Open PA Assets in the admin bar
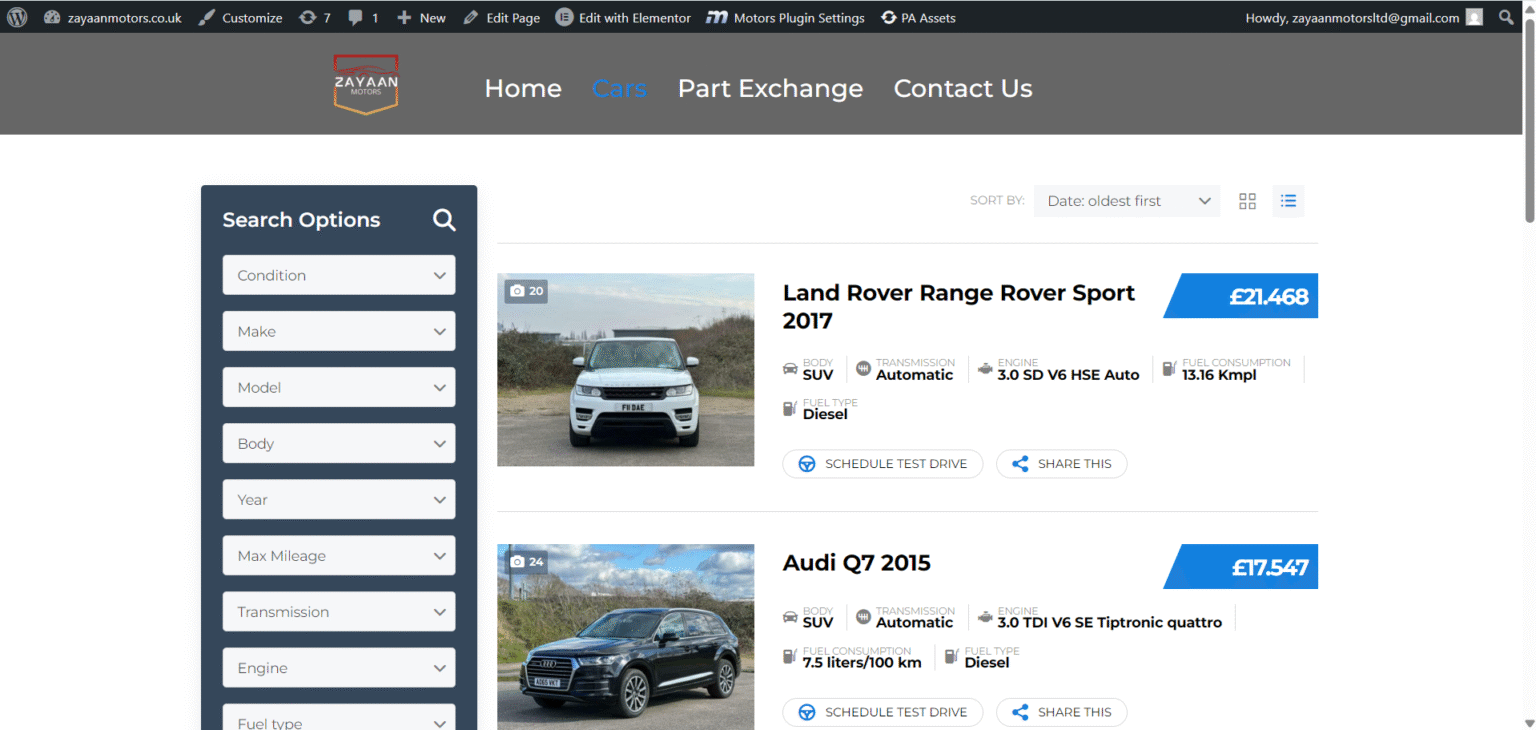Viewport: 1536px width, 730px height. point(917,16)
